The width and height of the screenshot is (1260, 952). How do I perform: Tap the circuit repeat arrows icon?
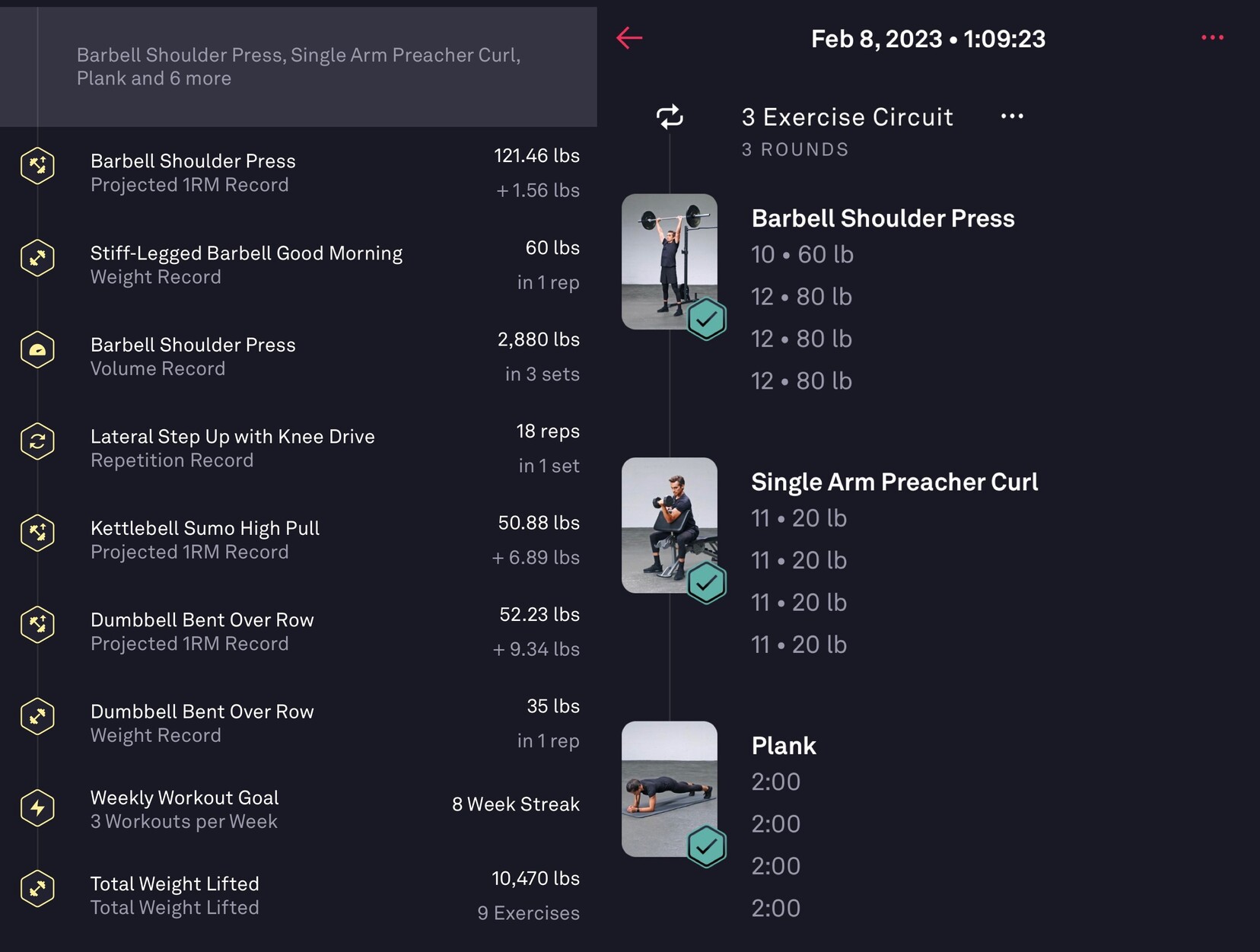pos(670,116)
